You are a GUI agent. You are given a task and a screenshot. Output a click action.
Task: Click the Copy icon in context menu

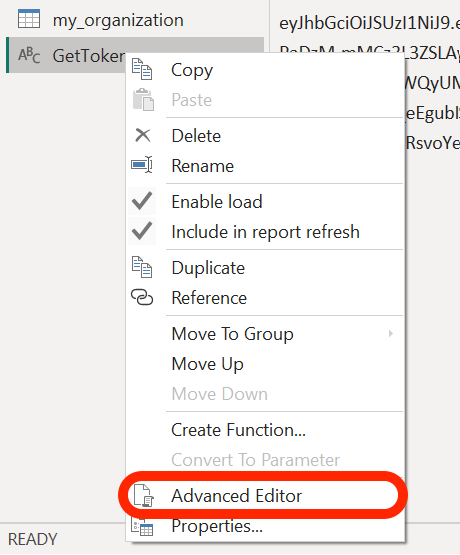142,69
